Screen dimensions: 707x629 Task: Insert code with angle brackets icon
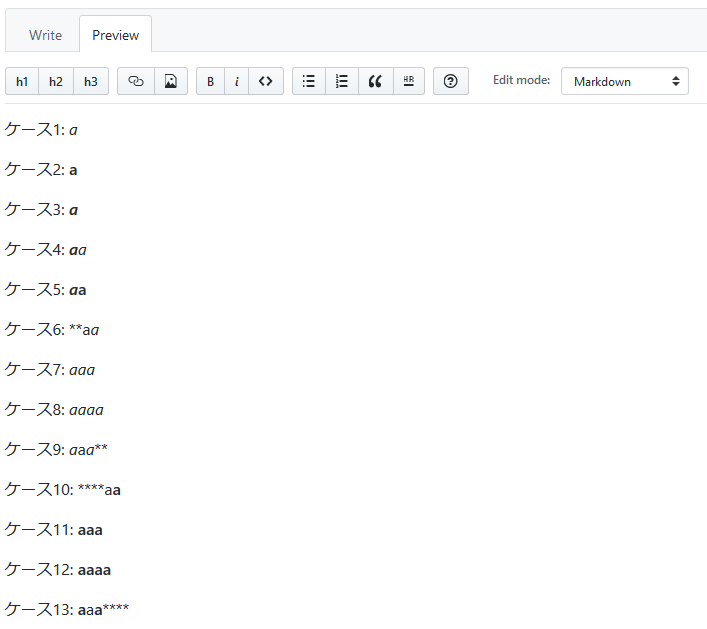(266, 81)
